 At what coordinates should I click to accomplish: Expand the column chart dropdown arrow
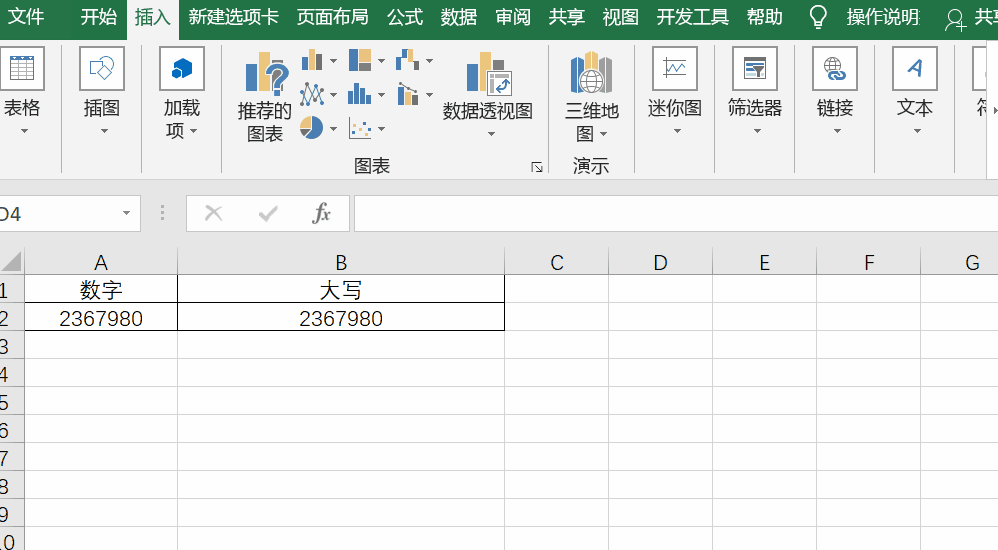pyautogui.click(x=333, y=61)
